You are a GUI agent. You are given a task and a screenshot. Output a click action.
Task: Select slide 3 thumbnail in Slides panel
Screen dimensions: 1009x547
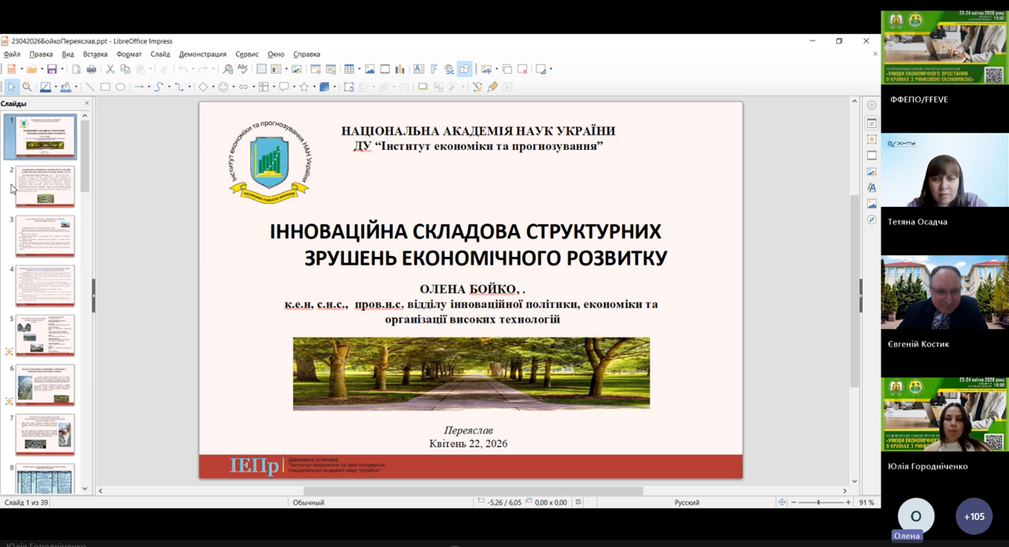coord(45,236)
